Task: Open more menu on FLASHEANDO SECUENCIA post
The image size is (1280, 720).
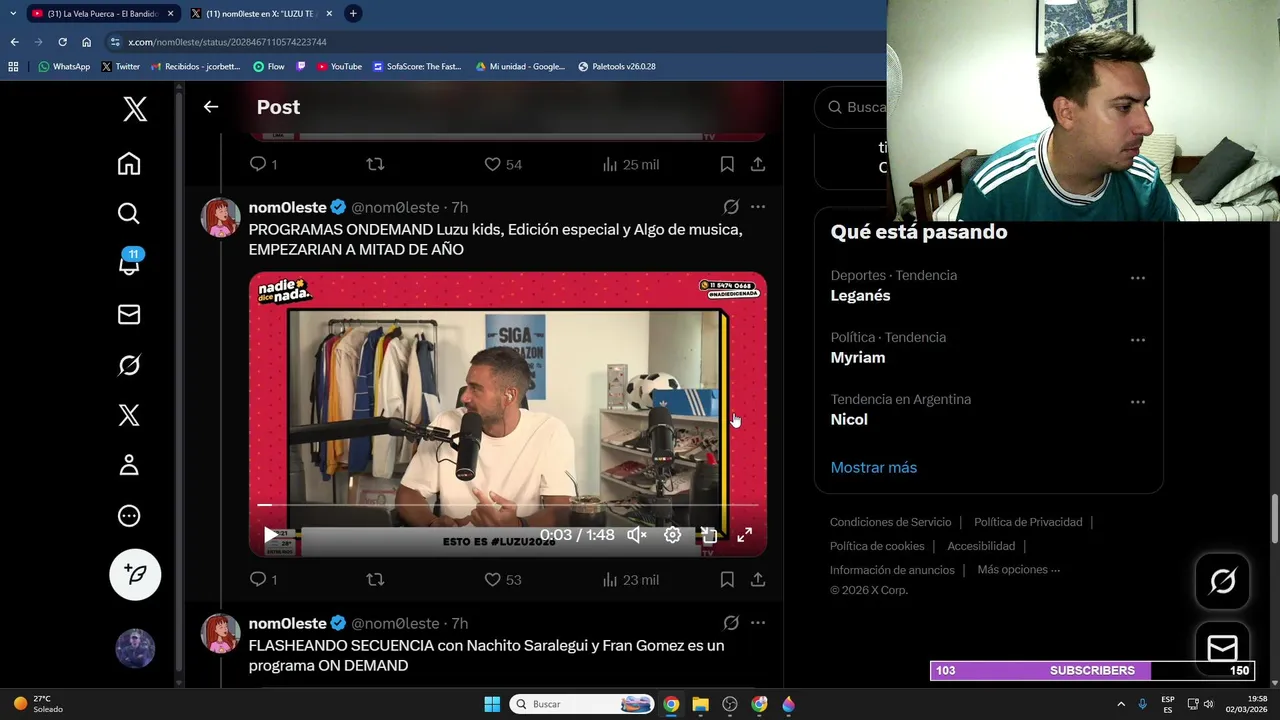Action: [x=758, y=623]
